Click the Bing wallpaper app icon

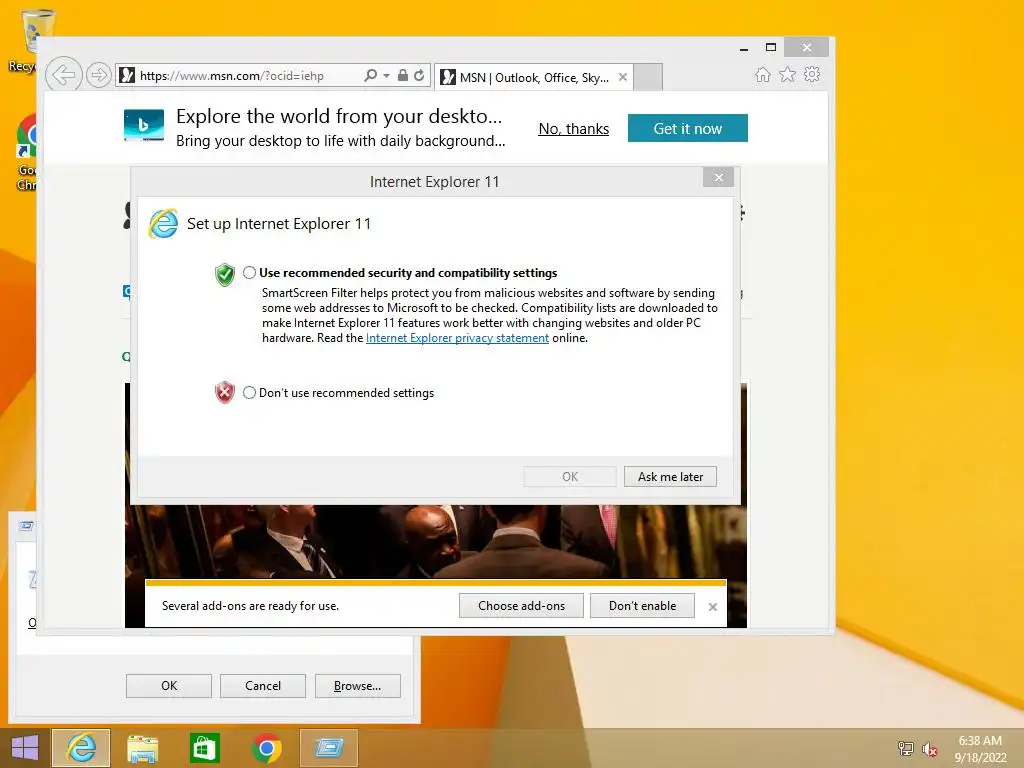[144, 125]
